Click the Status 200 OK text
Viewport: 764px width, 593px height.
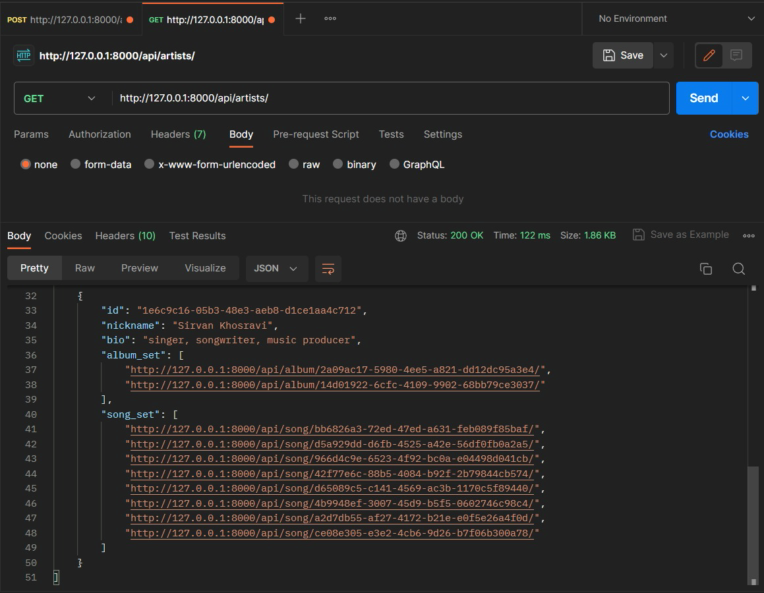tap(450, 236)
